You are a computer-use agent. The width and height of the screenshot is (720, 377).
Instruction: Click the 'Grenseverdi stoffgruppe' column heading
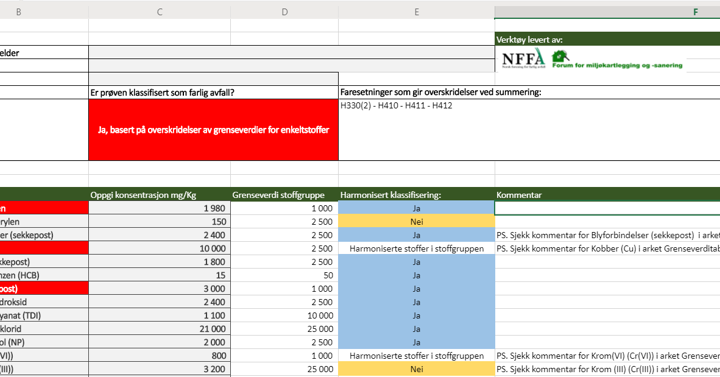[x=285, y=195]
